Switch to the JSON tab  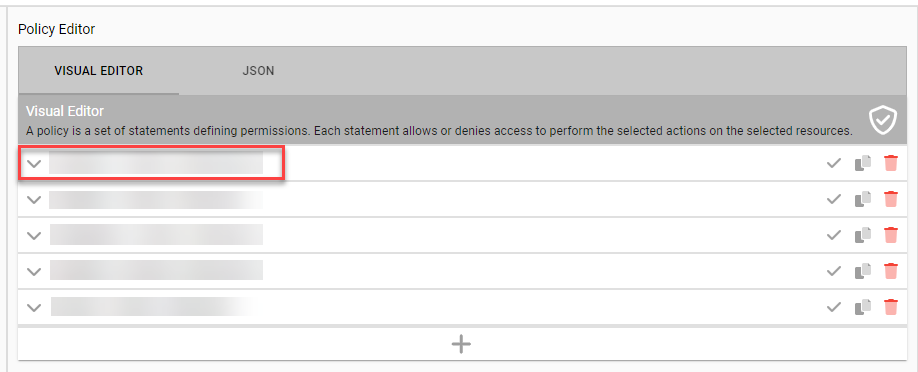tap(258, 71)
